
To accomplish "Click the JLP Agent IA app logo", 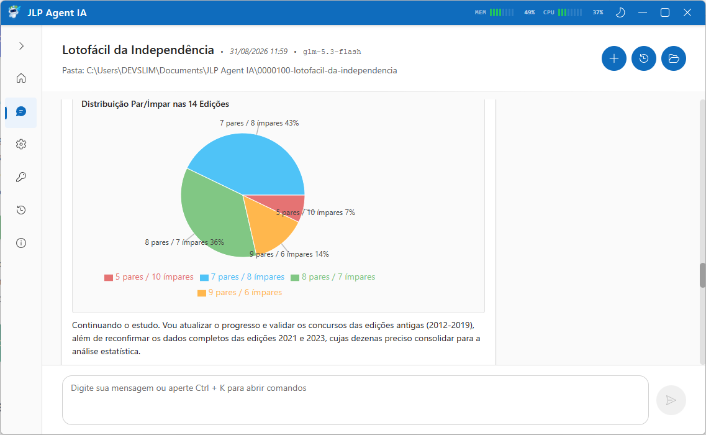I will [14, 12].
